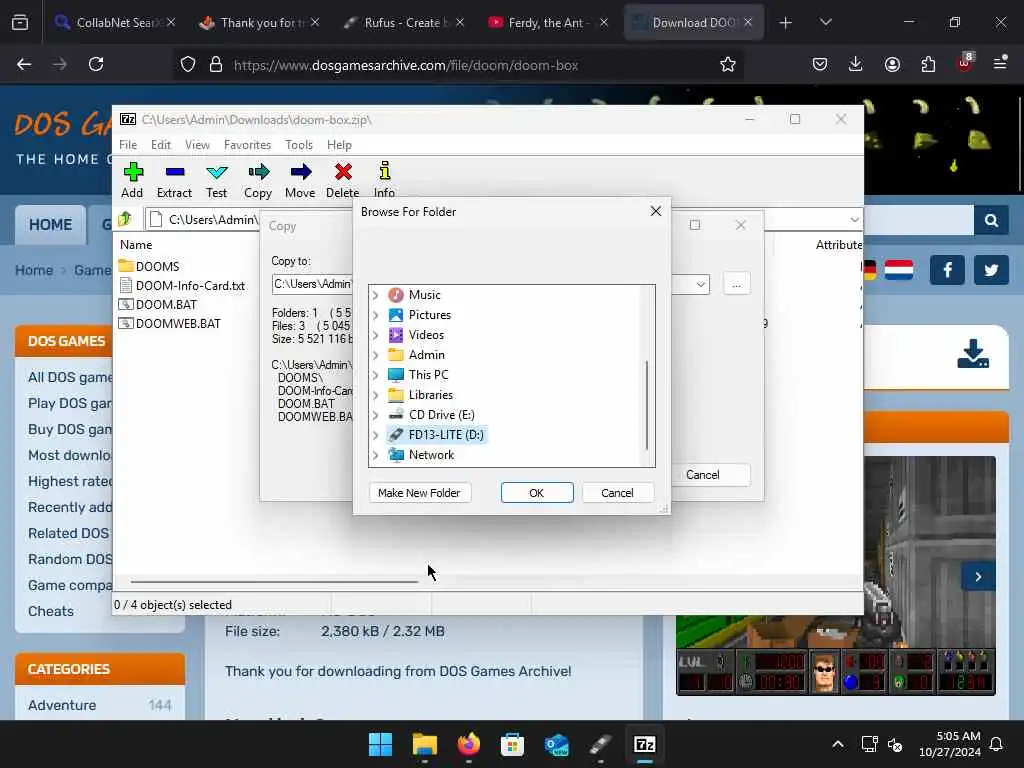Expand the Network tree node
1024x768 pixels.
tap(376, 455)
